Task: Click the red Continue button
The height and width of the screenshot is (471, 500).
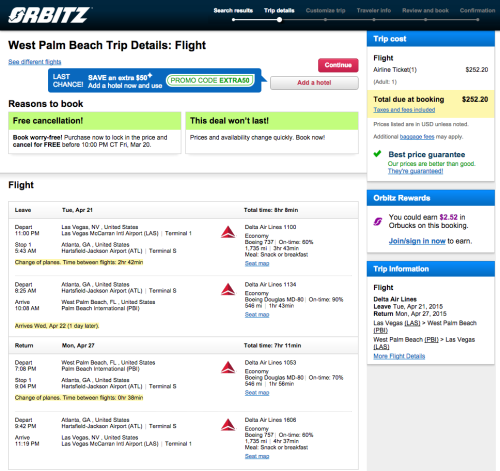Action: point(338,65)
